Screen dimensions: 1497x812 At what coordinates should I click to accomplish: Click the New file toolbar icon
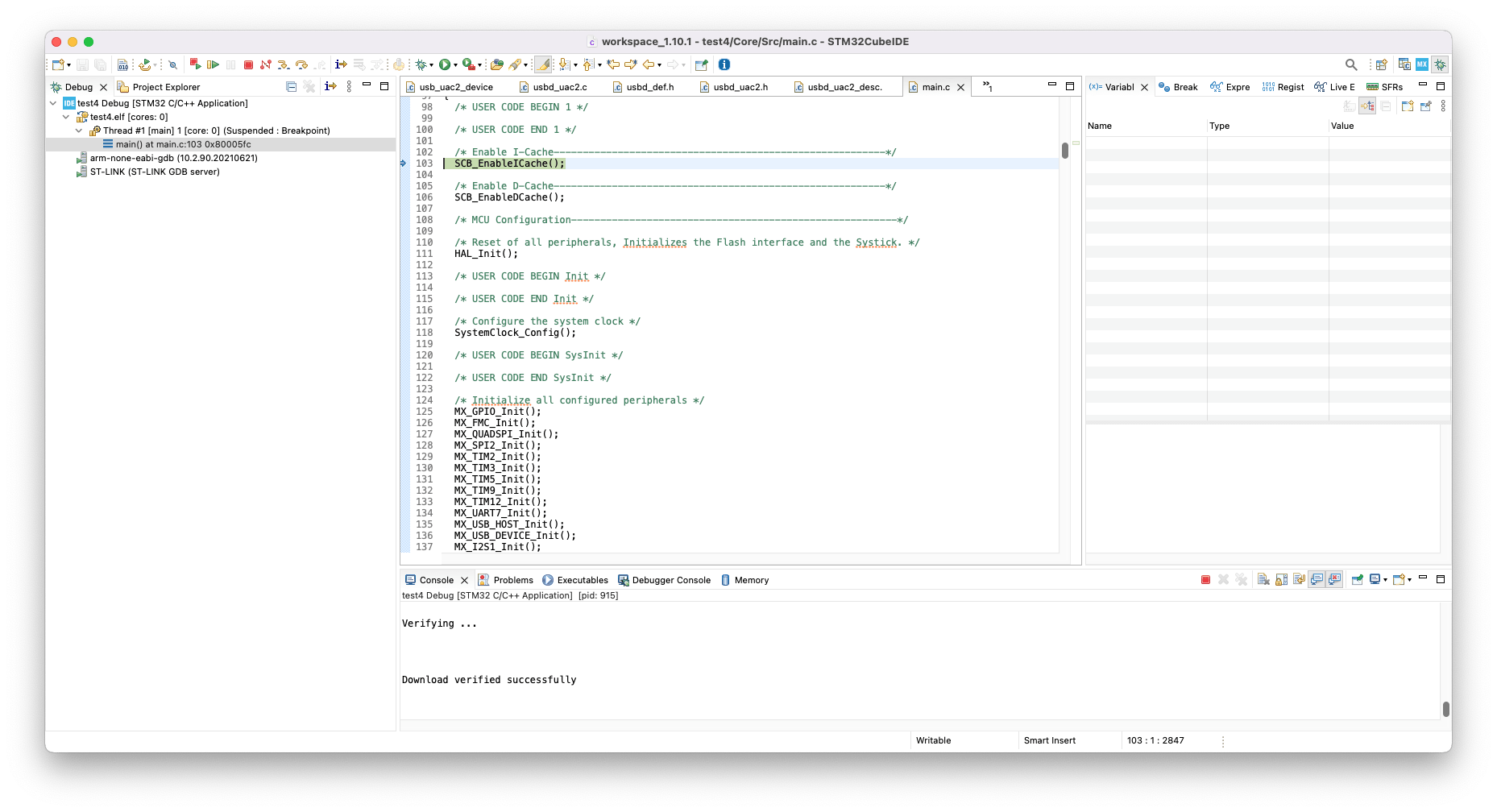click(57, 64)
